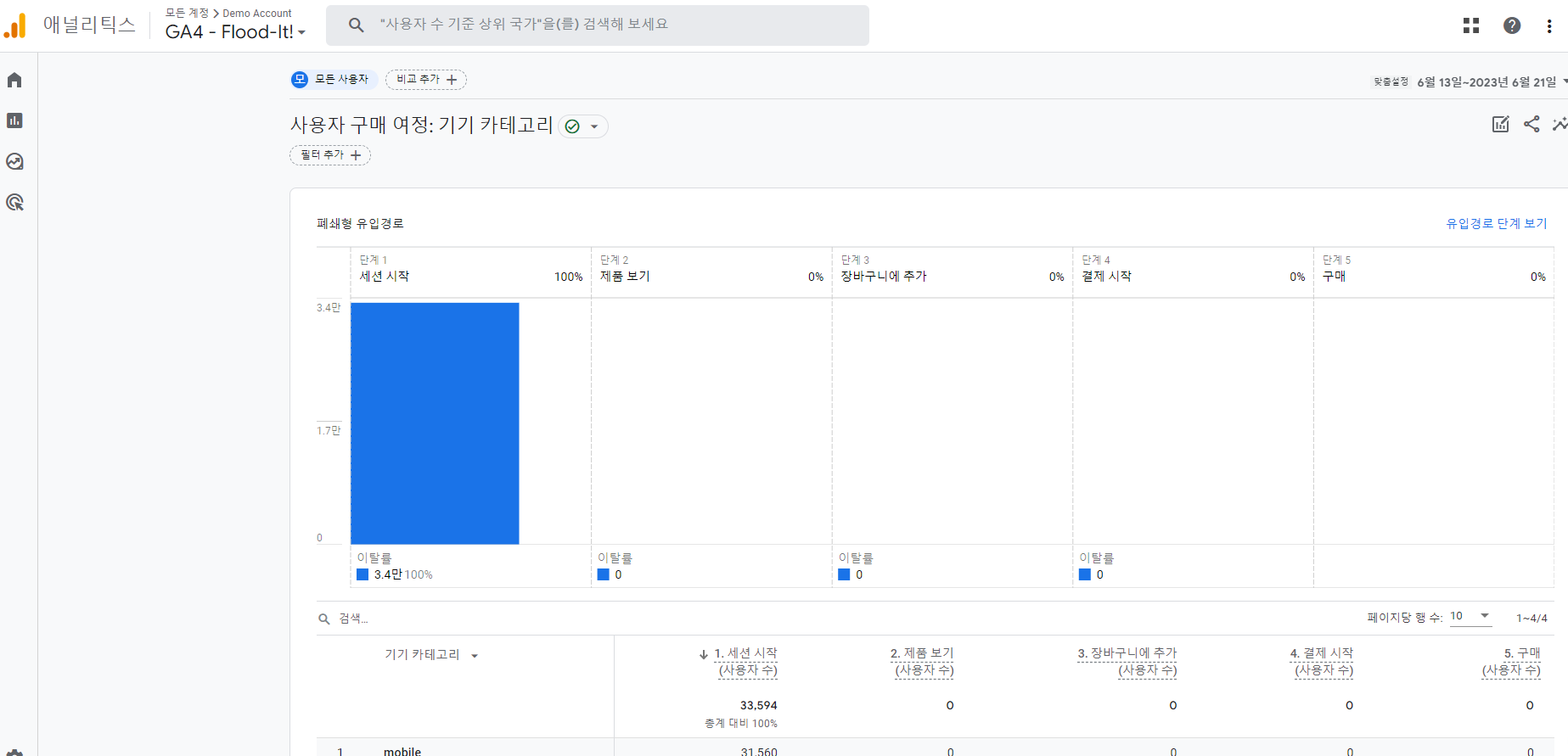Open the insights sparkline icon
The width and height of the screenshot is (1568, 756).
[x=1560, y=124]
